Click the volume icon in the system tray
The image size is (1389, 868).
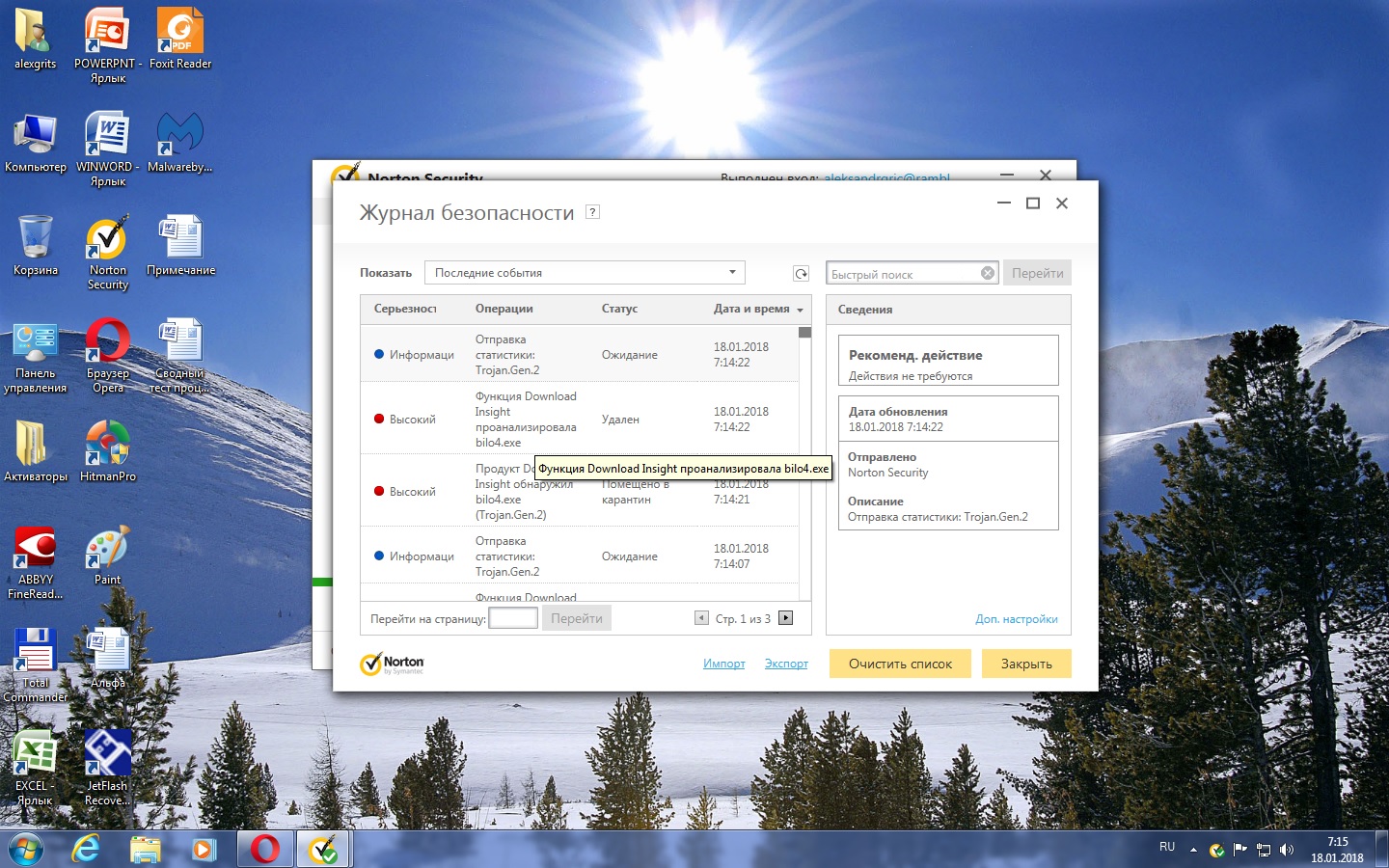[x=1286, y=850]
